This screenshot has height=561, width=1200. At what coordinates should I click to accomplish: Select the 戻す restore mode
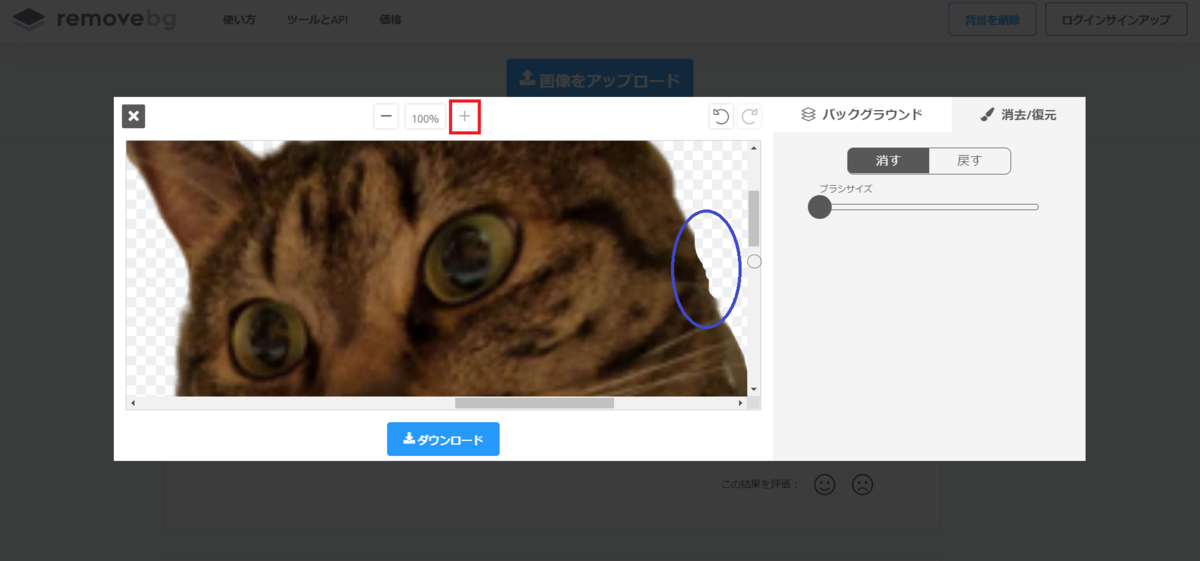[970, 161]
